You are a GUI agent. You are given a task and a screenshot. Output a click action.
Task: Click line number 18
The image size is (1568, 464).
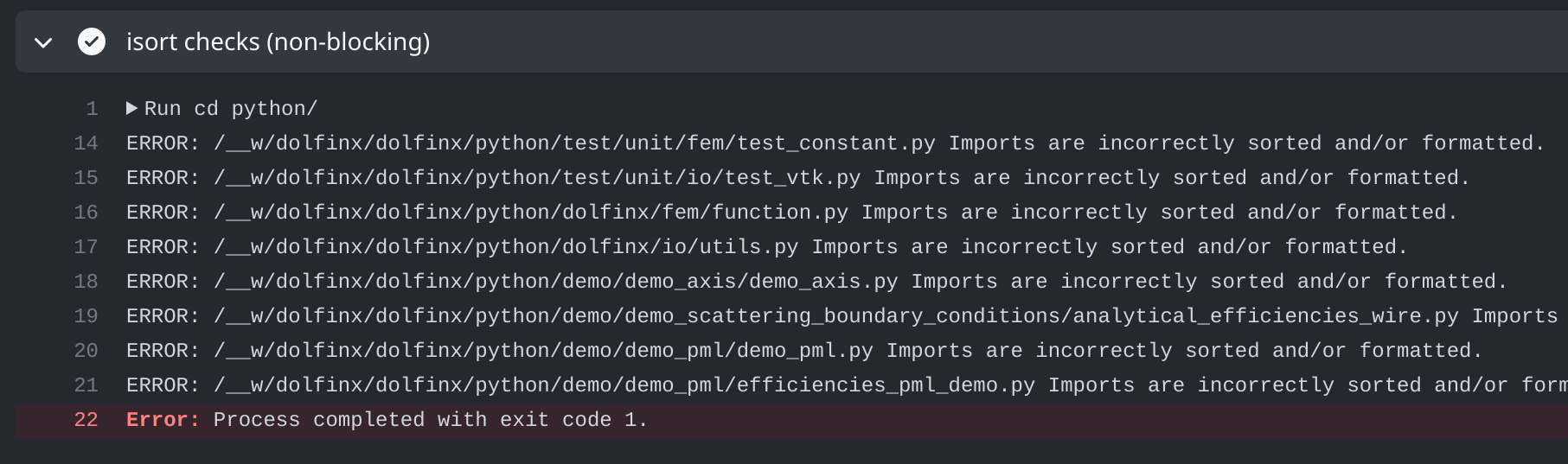(86, 282)
